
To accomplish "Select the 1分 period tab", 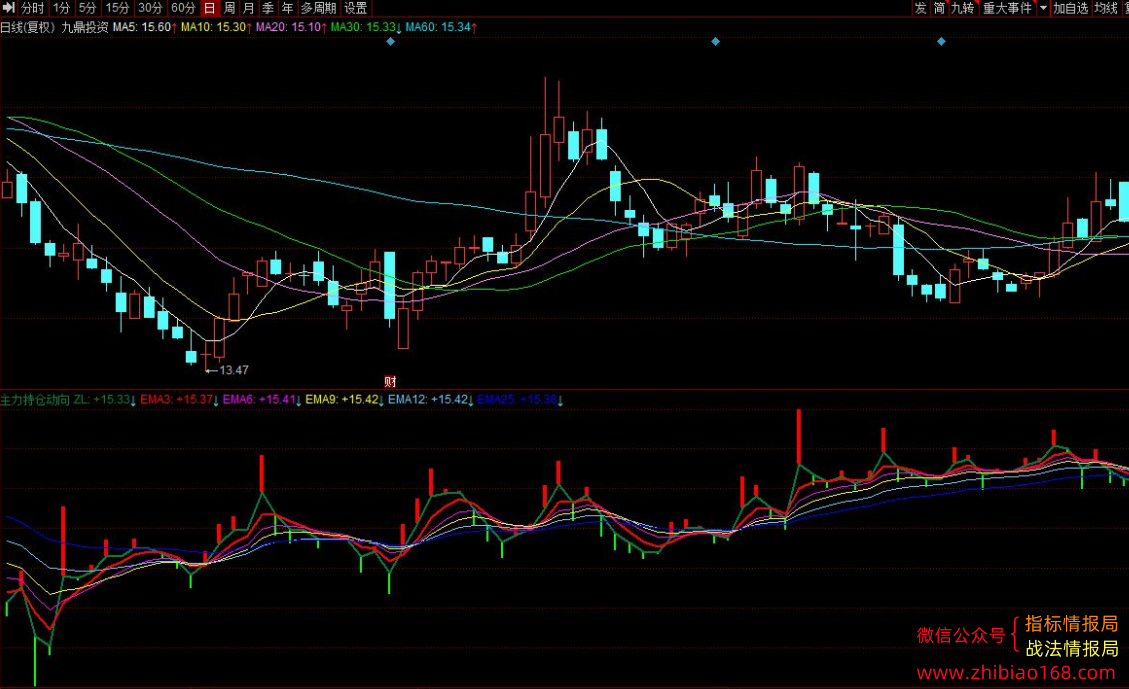I will pos(61,8).
